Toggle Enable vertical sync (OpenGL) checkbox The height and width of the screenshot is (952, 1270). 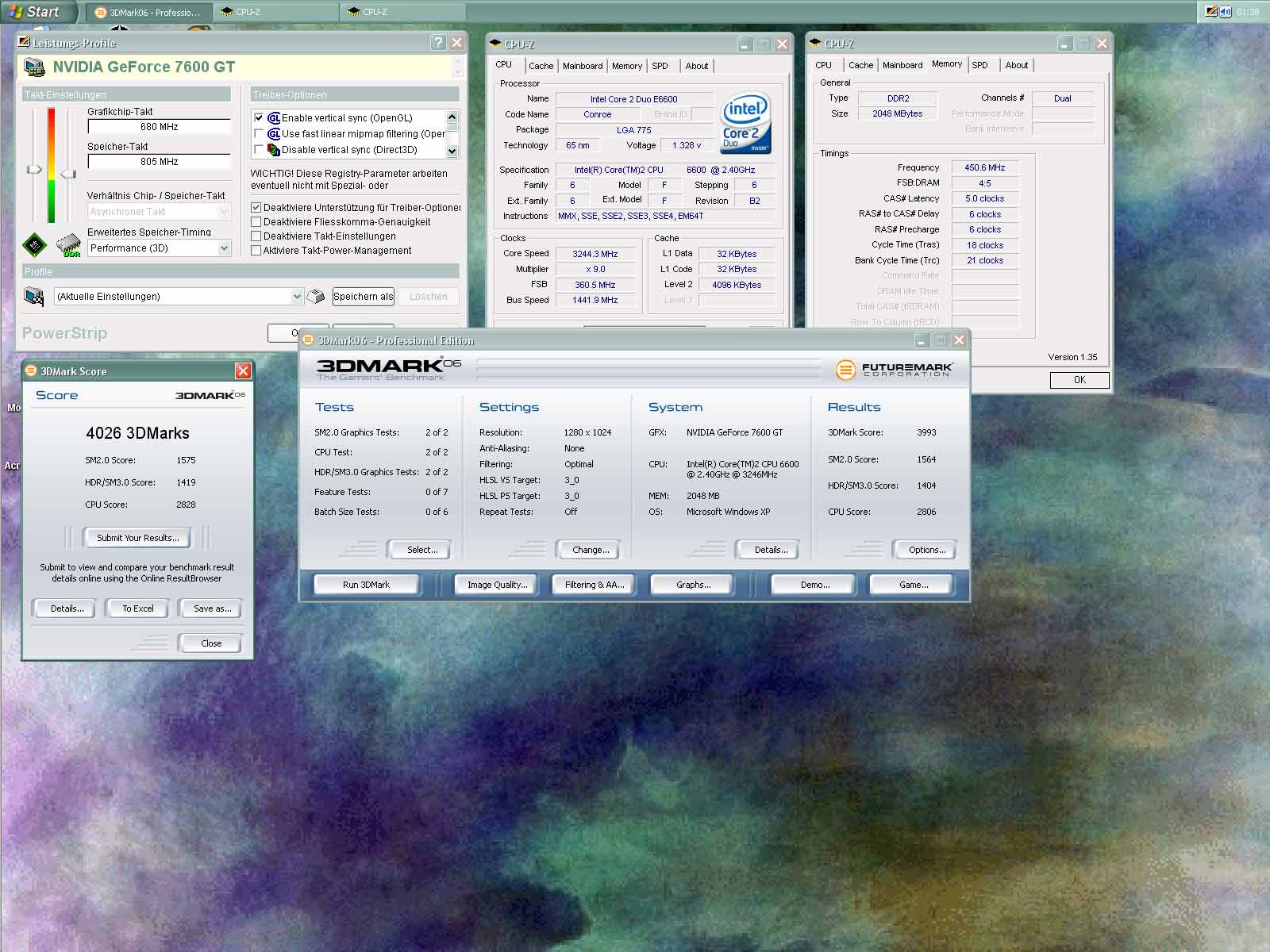(258, 117)
